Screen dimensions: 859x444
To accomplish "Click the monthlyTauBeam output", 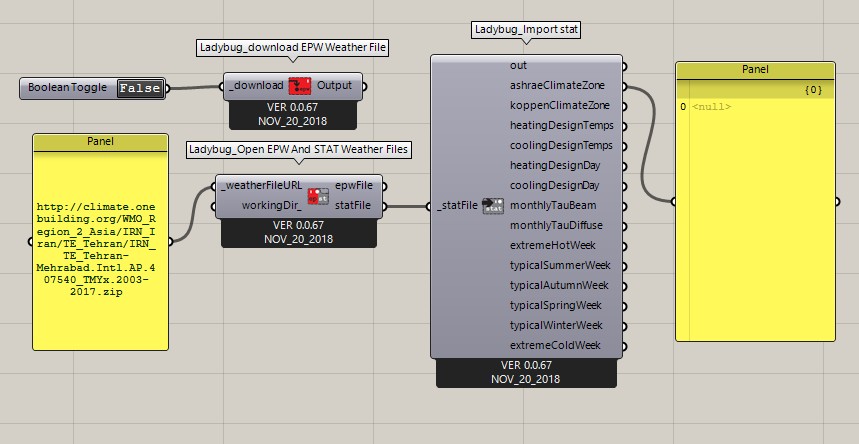I will pos(553,206).
